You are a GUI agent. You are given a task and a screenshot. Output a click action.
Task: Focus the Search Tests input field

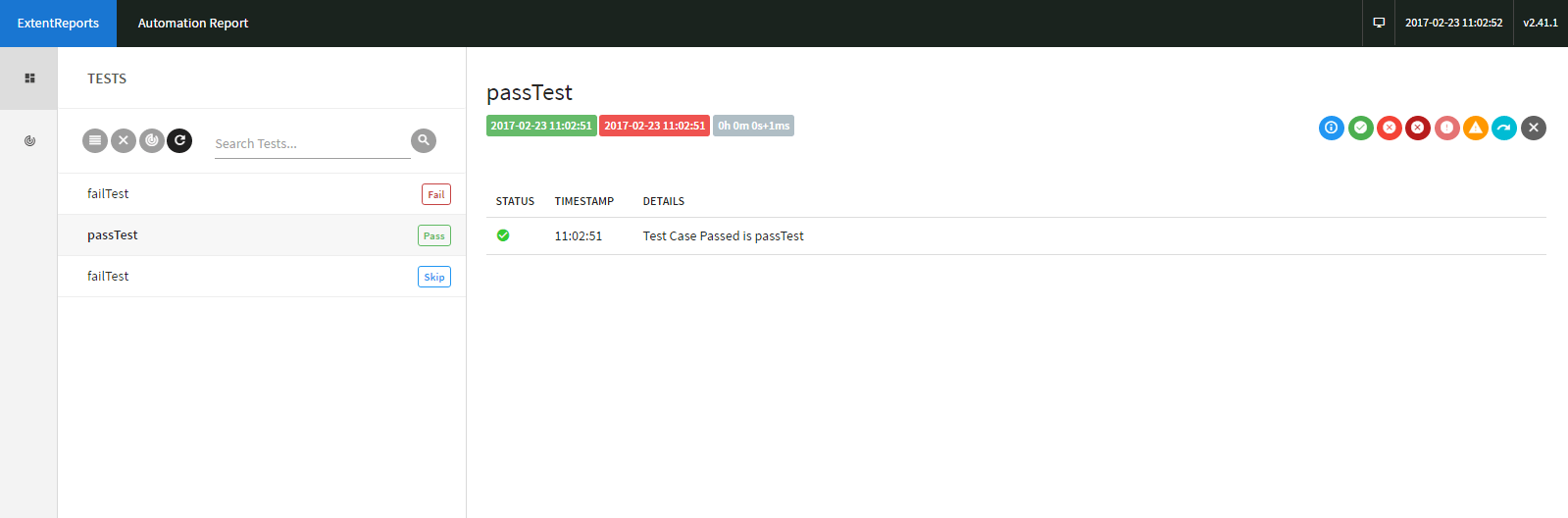312,143
